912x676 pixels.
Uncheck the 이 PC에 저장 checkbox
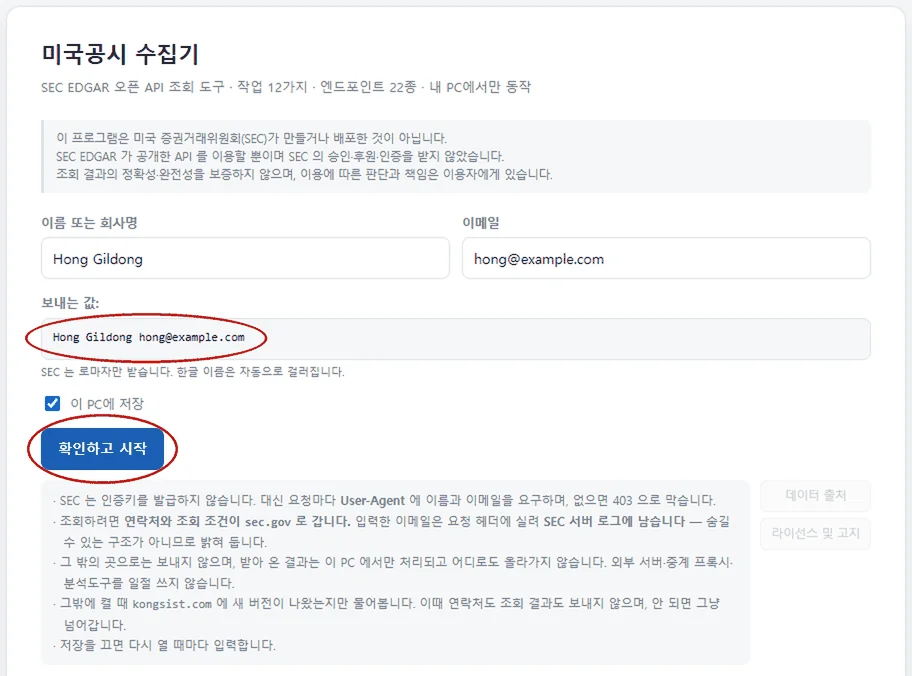coord(52,403)
